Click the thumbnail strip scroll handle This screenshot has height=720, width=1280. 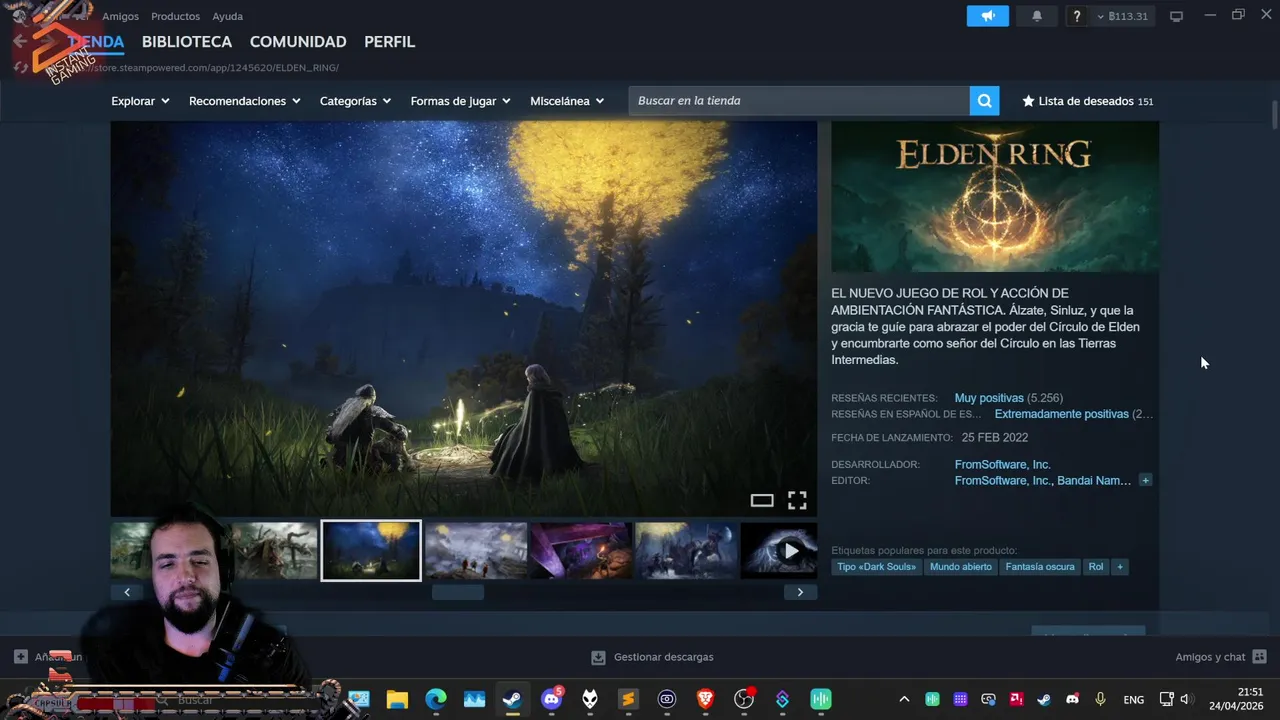(458, 592)
